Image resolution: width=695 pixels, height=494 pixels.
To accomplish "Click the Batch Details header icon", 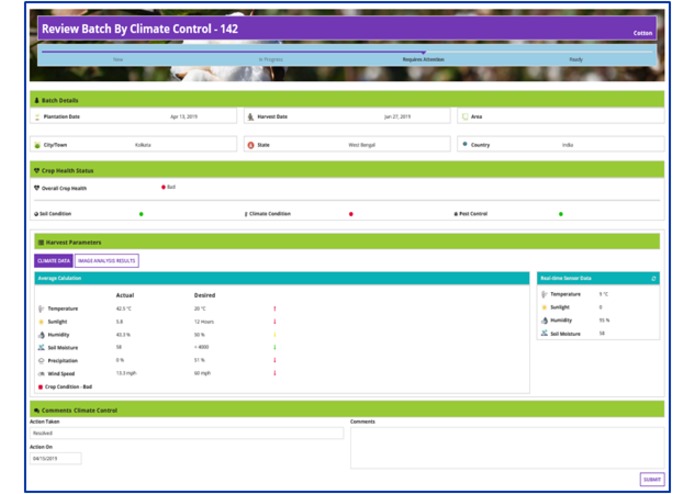I will tap(37, 101).
